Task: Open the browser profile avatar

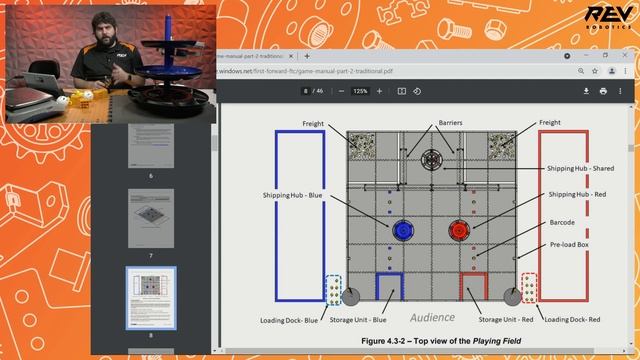Action: (611, 71)
